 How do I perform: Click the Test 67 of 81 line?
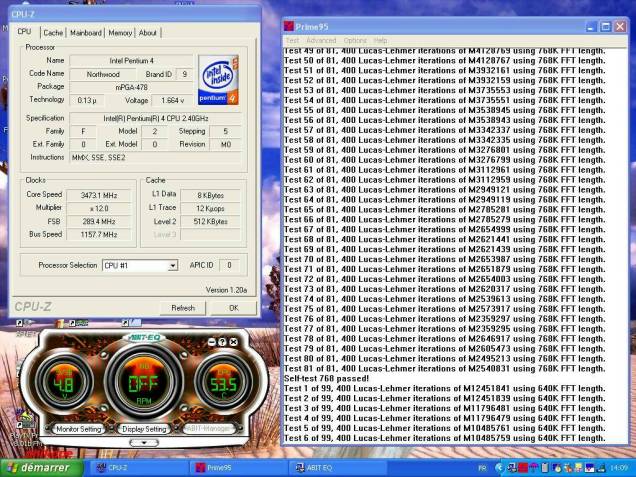445,230
